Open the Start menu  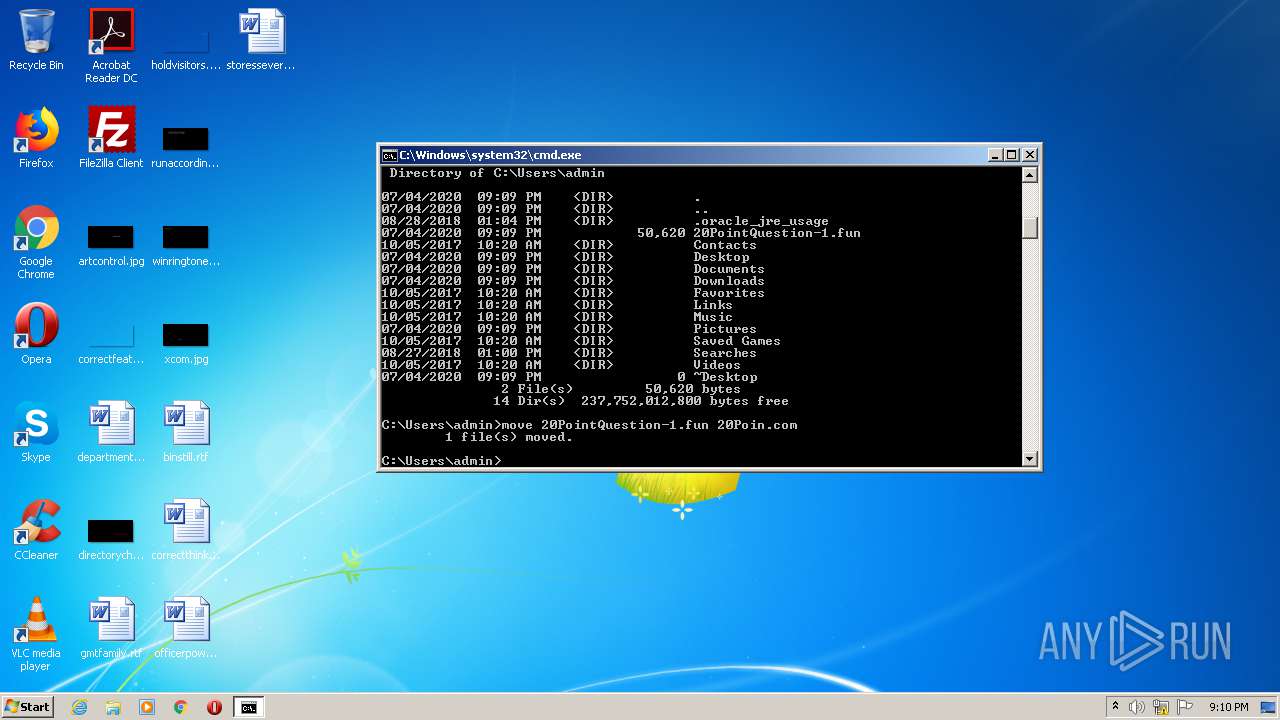click(x=27, y=707)
